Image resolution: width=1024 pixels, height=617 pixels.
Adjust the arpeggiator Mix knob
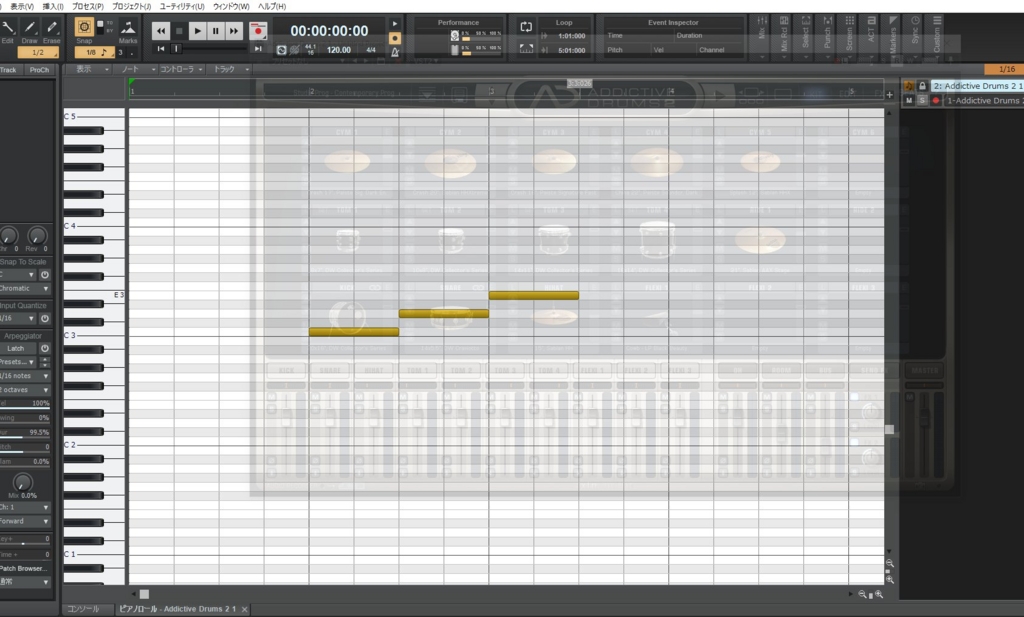click(22, 483)
